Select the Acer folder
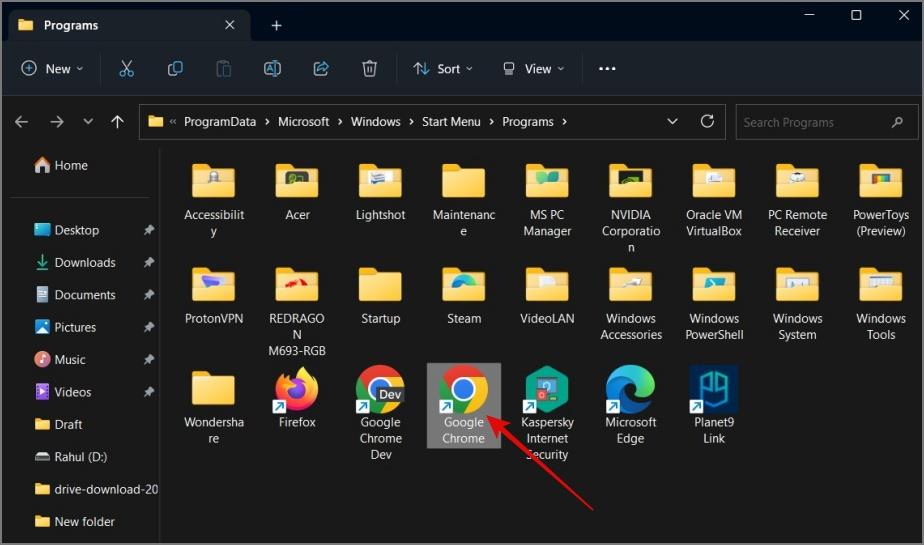Viewport: 924px width, 545px height. (297, 193)
